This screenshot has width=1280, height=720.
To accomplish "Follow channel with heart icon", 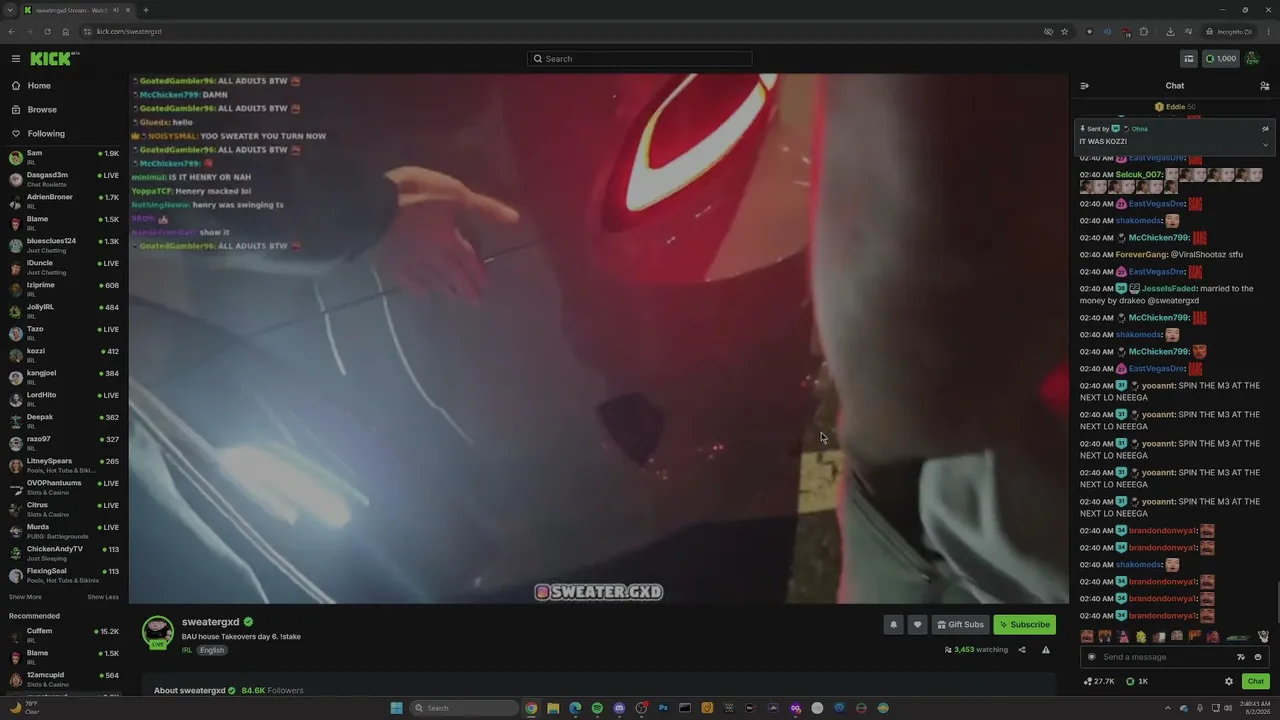I will [x=917, y=625].
